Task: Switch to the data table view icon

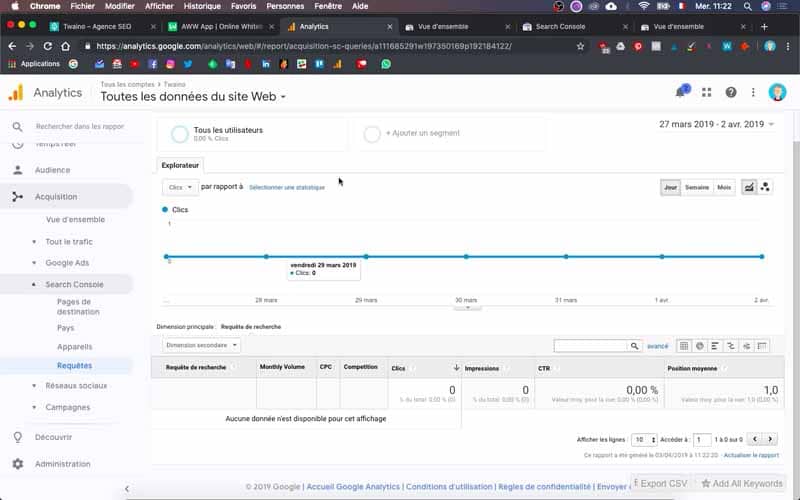Action: point(684,346)
